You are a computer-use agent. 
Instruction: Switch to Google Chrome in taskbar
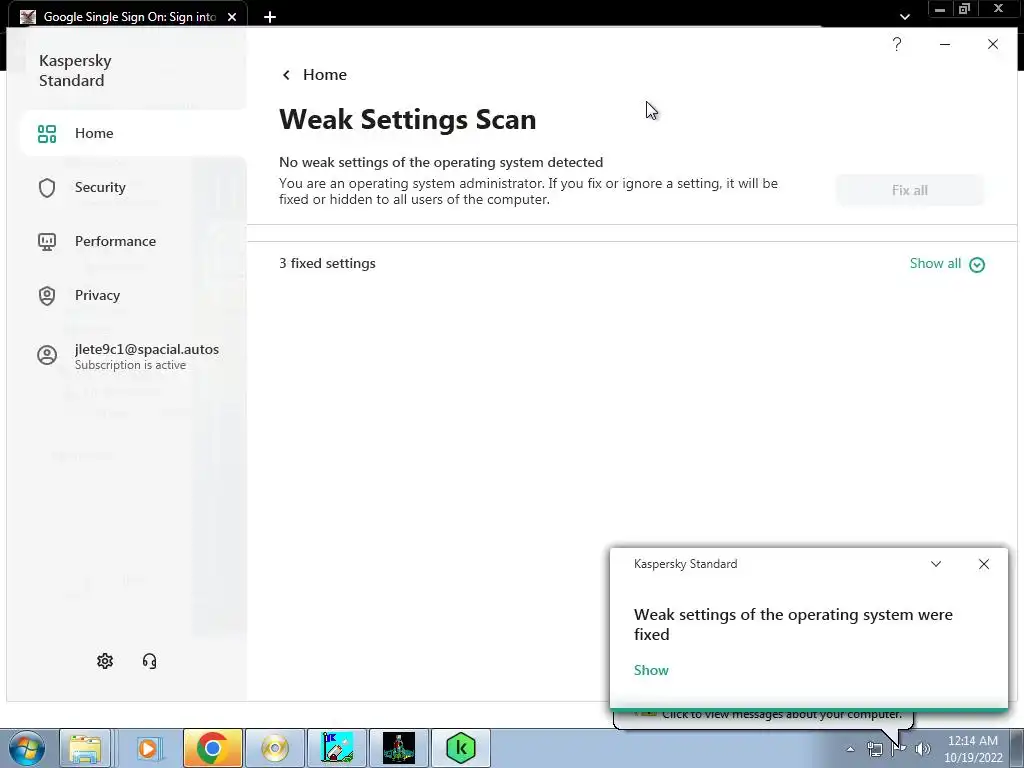[212, 748]
